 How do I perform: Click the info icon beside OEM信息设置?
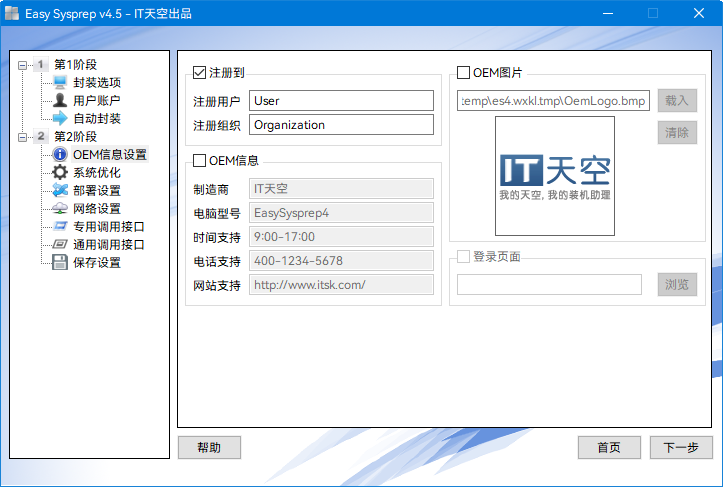tap(60, 154)
